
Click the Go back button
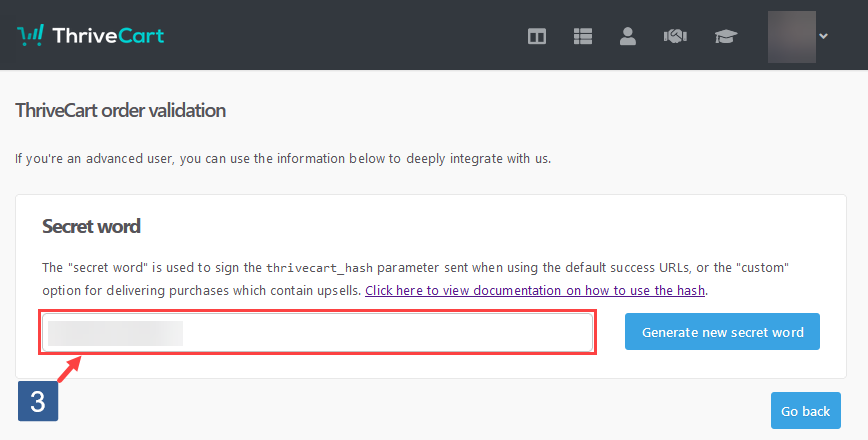(x=805, y=411)
